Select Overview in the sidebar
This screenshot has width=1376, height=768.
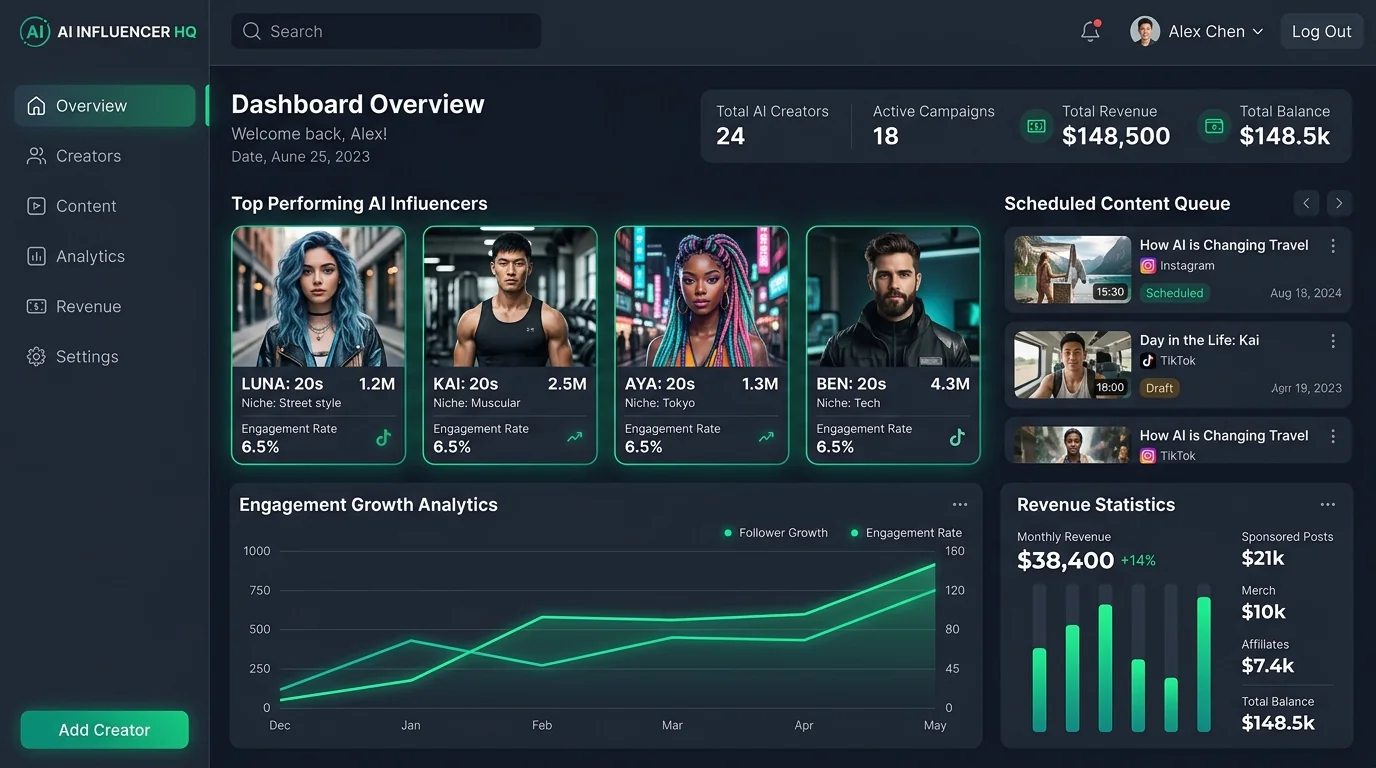pyautogui.click(x=105, y=106)
